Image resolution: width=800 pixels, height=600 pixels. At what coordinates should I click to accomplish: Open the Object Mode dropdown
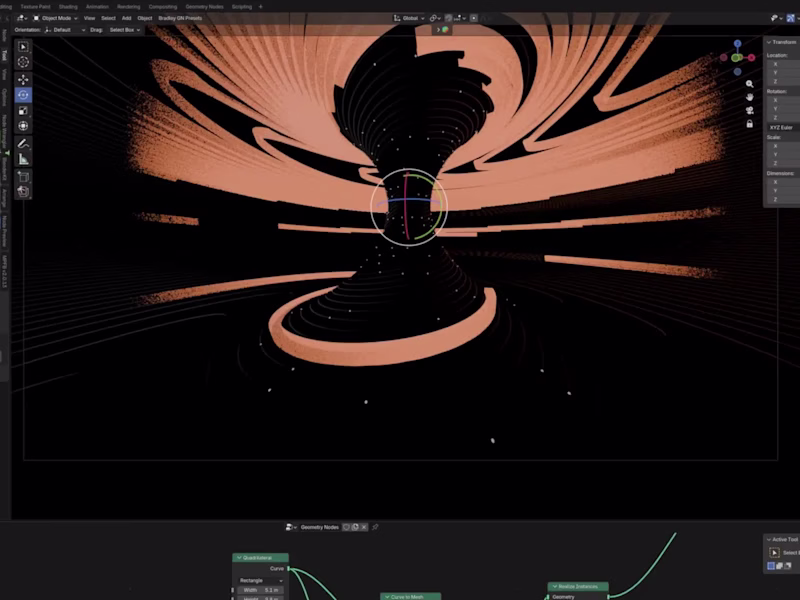[55, 18]
